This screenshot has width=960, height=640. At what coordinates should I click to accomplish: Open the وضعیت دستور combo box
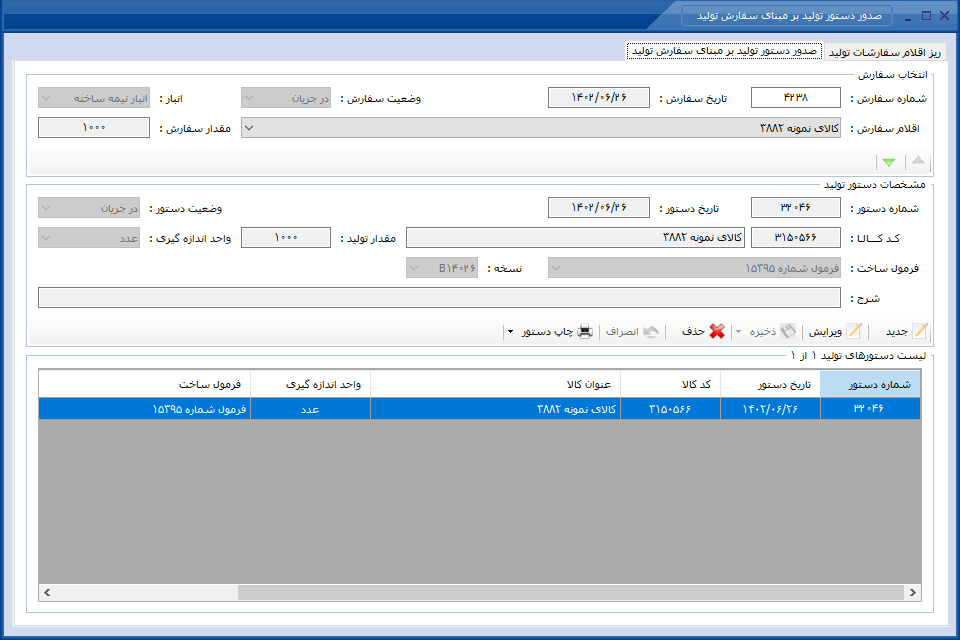click(89, 208)
